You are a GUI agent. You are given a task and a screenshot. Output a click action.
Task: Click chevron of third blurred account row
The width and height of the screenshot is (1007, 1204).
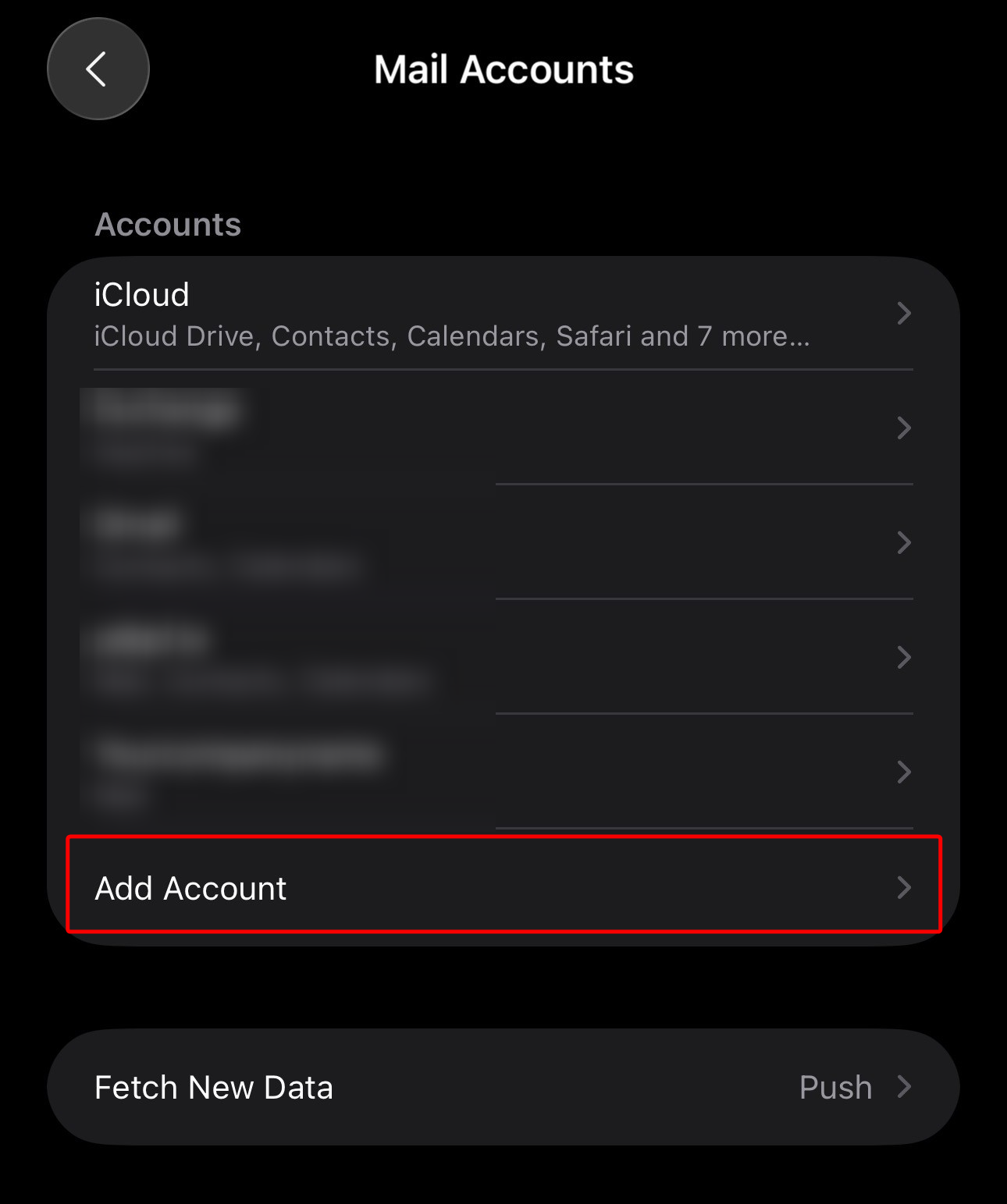(904, 657)
